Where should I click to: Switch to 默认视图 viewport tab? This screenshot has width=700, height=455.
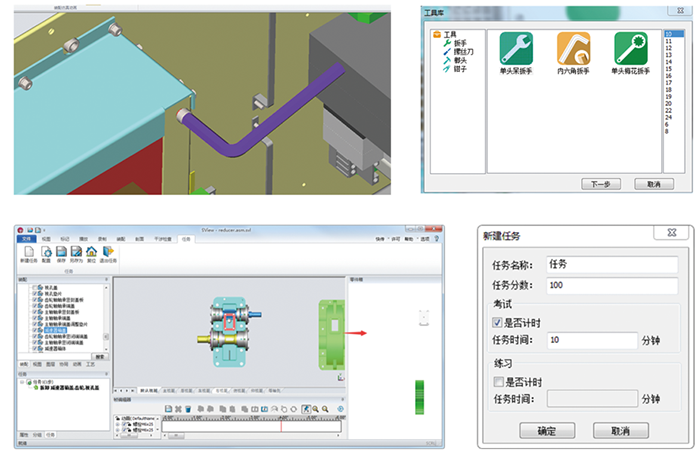click(149, 391)
